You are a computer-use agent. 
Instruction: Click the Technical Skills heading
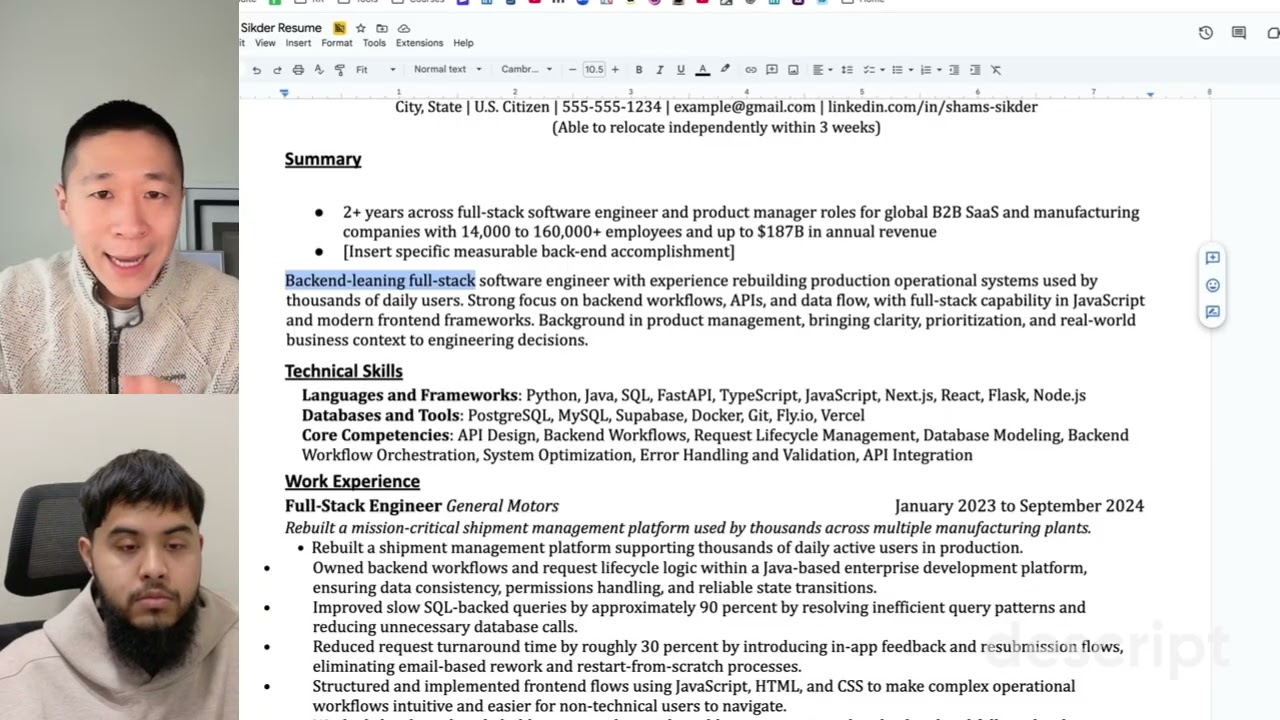pyautogui.click(x=344, y=371)
